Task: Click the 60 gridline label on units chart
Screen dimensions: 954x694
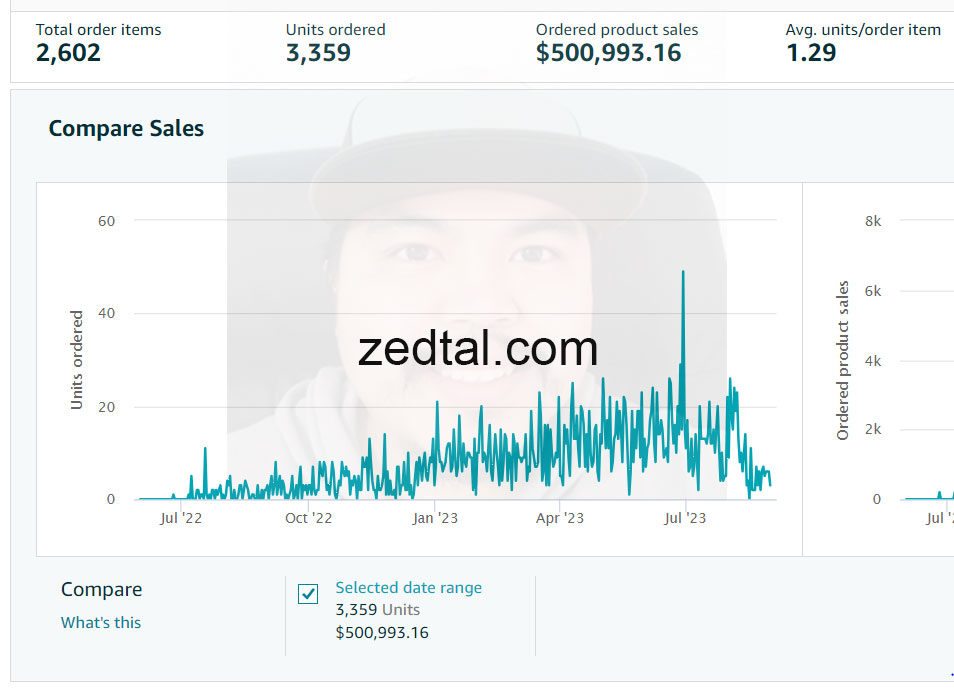Action: 107,221
